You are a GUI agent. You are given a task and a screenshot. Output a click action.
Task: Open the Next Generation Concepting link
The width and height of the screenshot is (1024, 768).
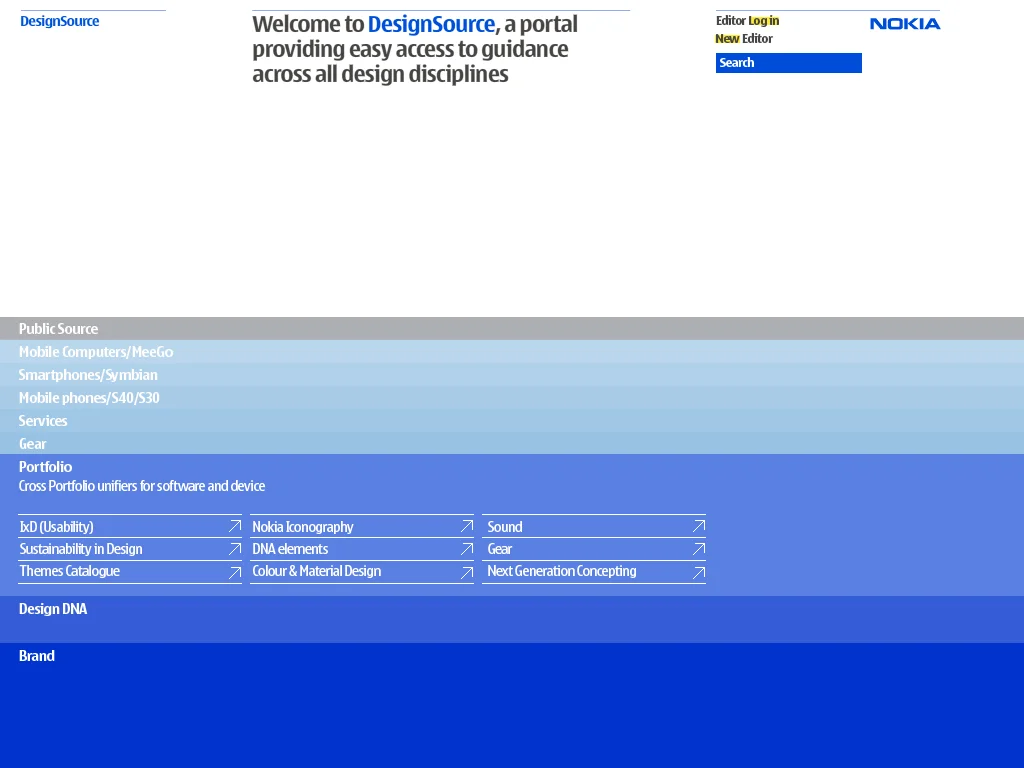pyautogui.click(x=562, y=571)
